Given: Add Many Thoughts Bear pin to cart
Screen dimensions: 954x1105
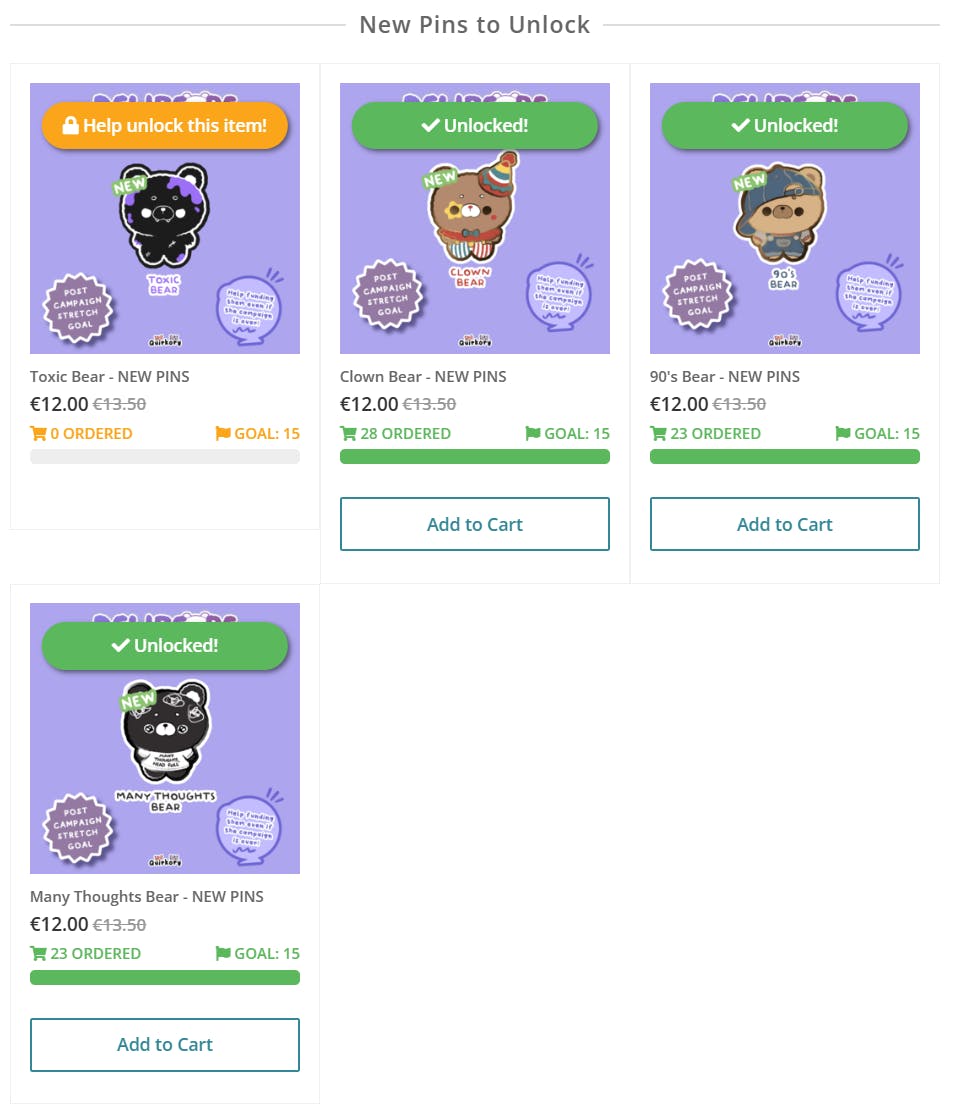Looking at the screenshot, I should [165, 1044].
